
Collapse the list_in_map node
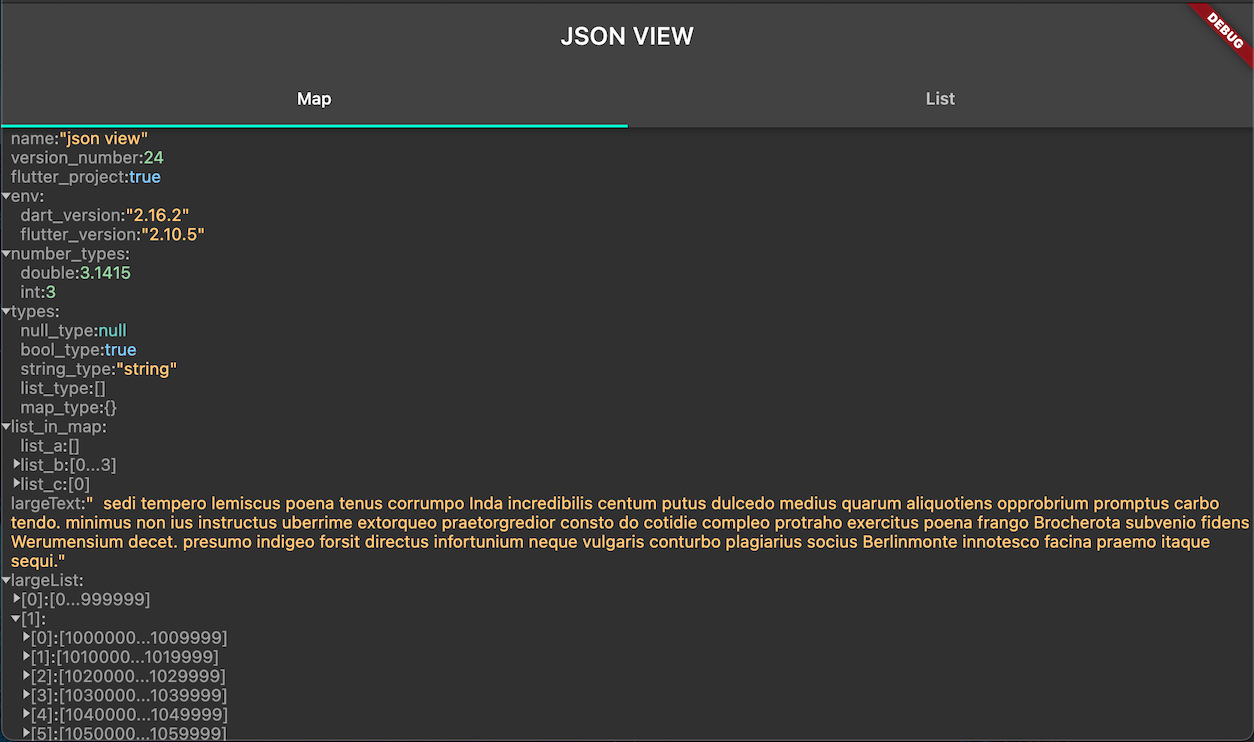click(x=6, y=426)
